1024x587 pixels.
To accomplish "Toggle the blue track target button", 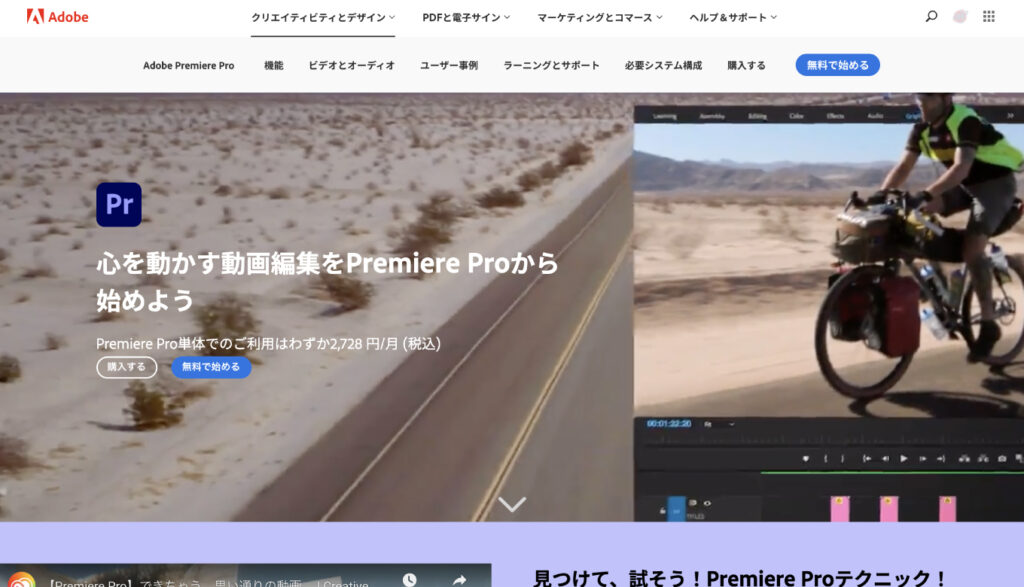I will click(677, 509).
